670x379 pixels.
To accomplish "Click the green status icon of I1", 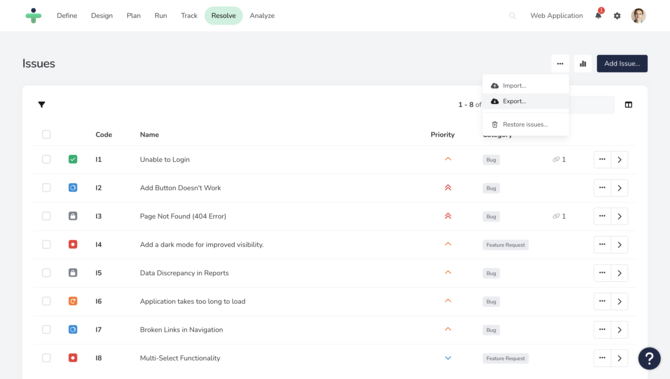I will (x=73, y=159).
